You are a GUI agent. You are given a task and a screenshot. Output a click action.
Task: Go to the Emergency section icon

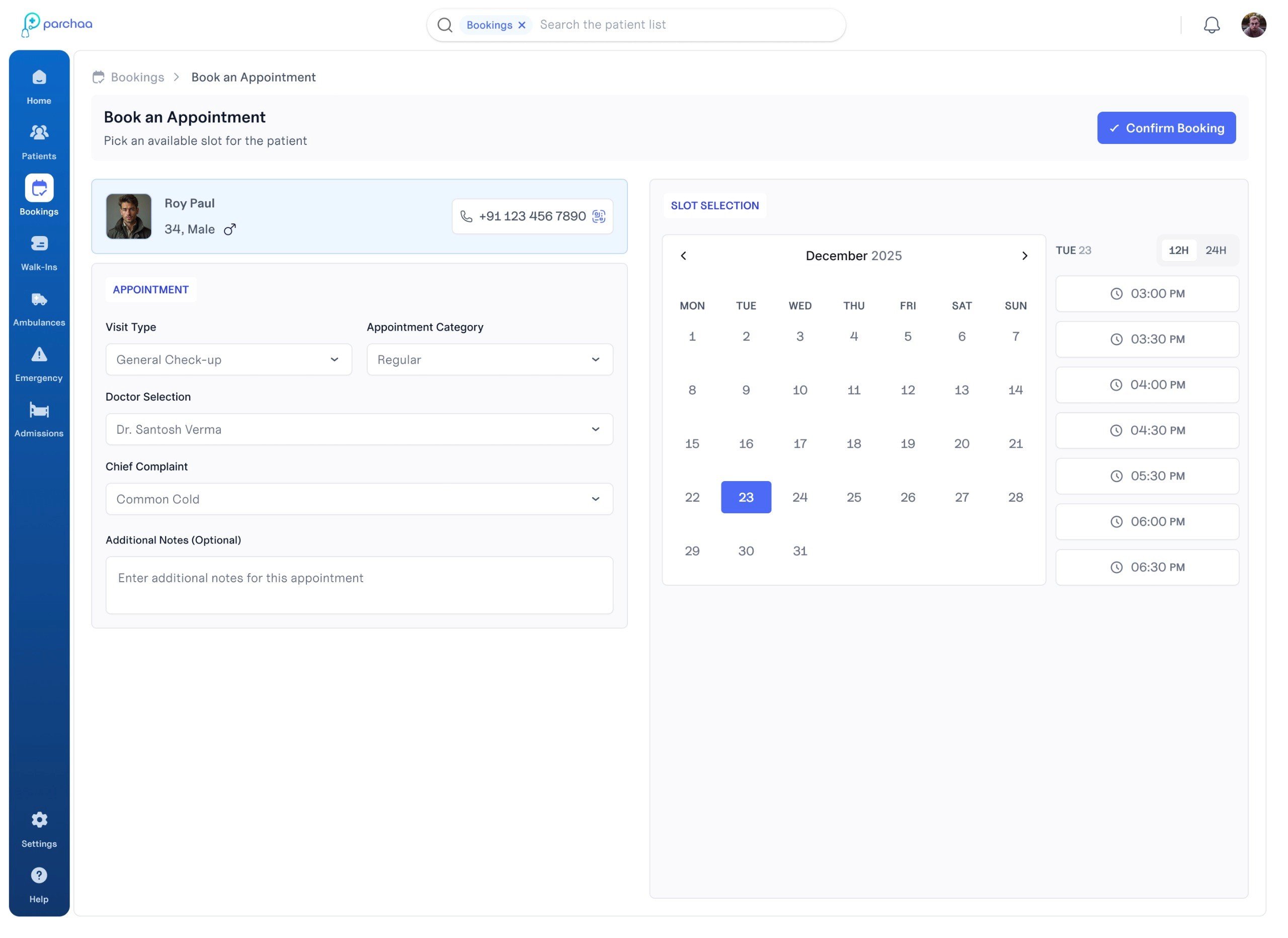coord(39,356)
